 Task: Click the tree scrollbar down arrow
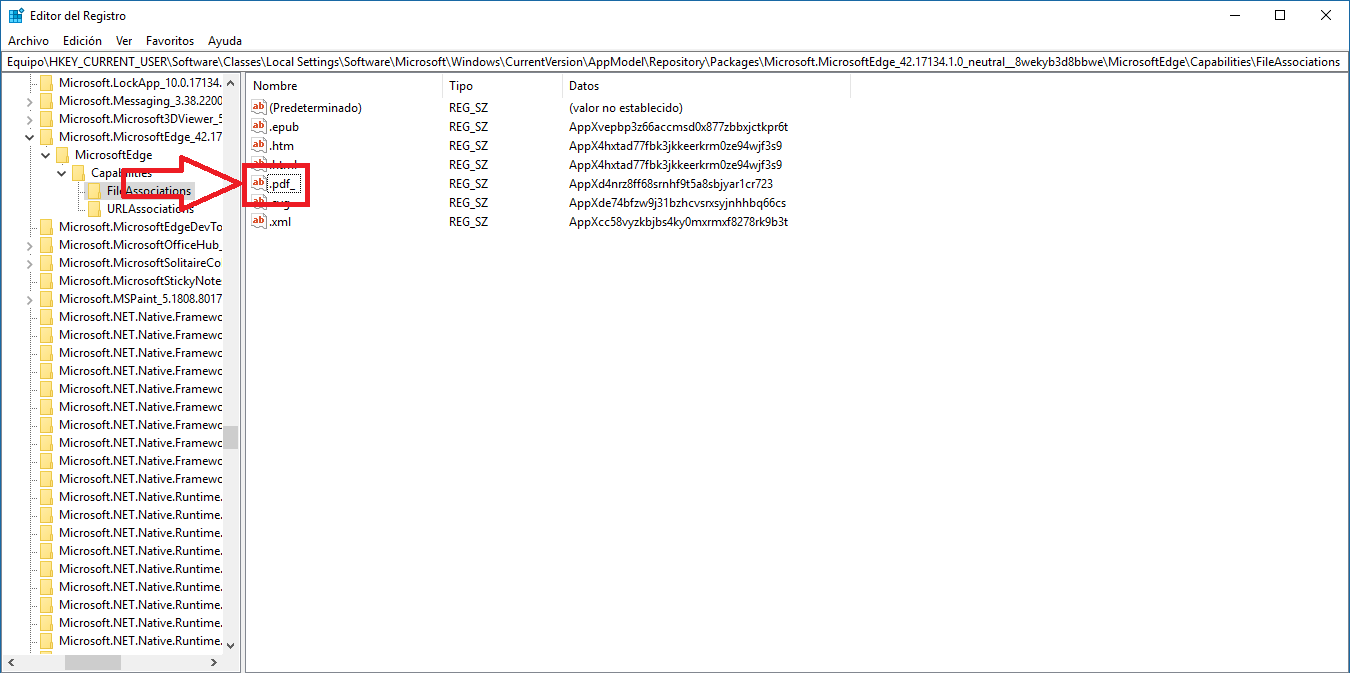click(x=231, y=645)
